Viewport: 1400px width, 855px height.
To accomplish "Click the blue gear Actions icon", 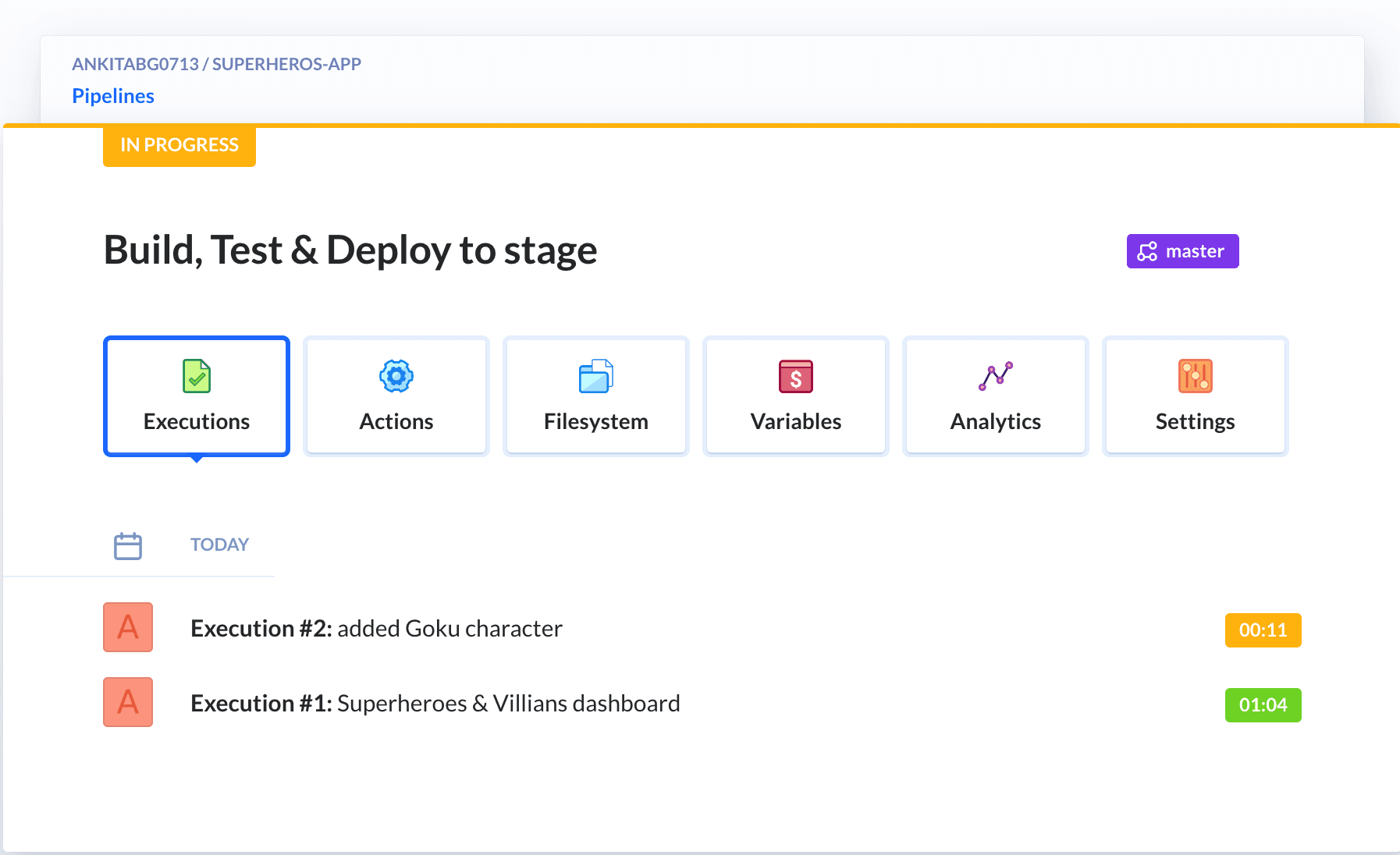I will tap(396, 376).
